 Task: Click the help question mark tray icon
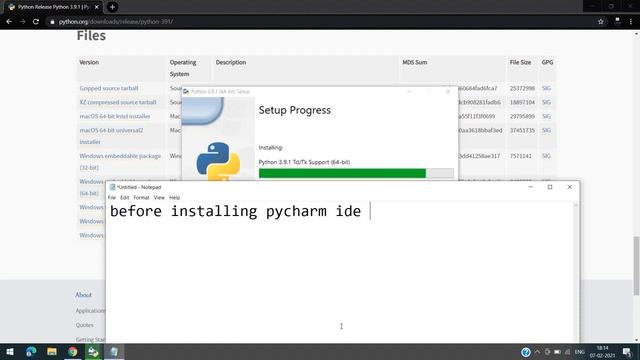click(526, 352)
